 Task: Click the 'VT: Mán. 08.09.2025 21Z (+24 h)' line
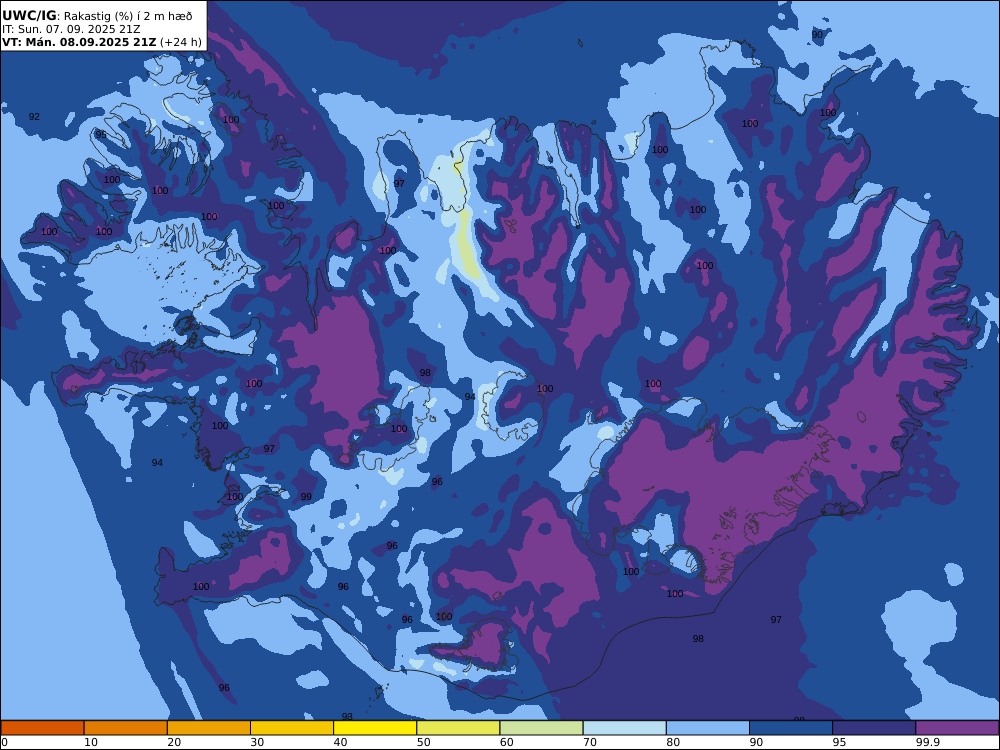(x=102, y=42)
